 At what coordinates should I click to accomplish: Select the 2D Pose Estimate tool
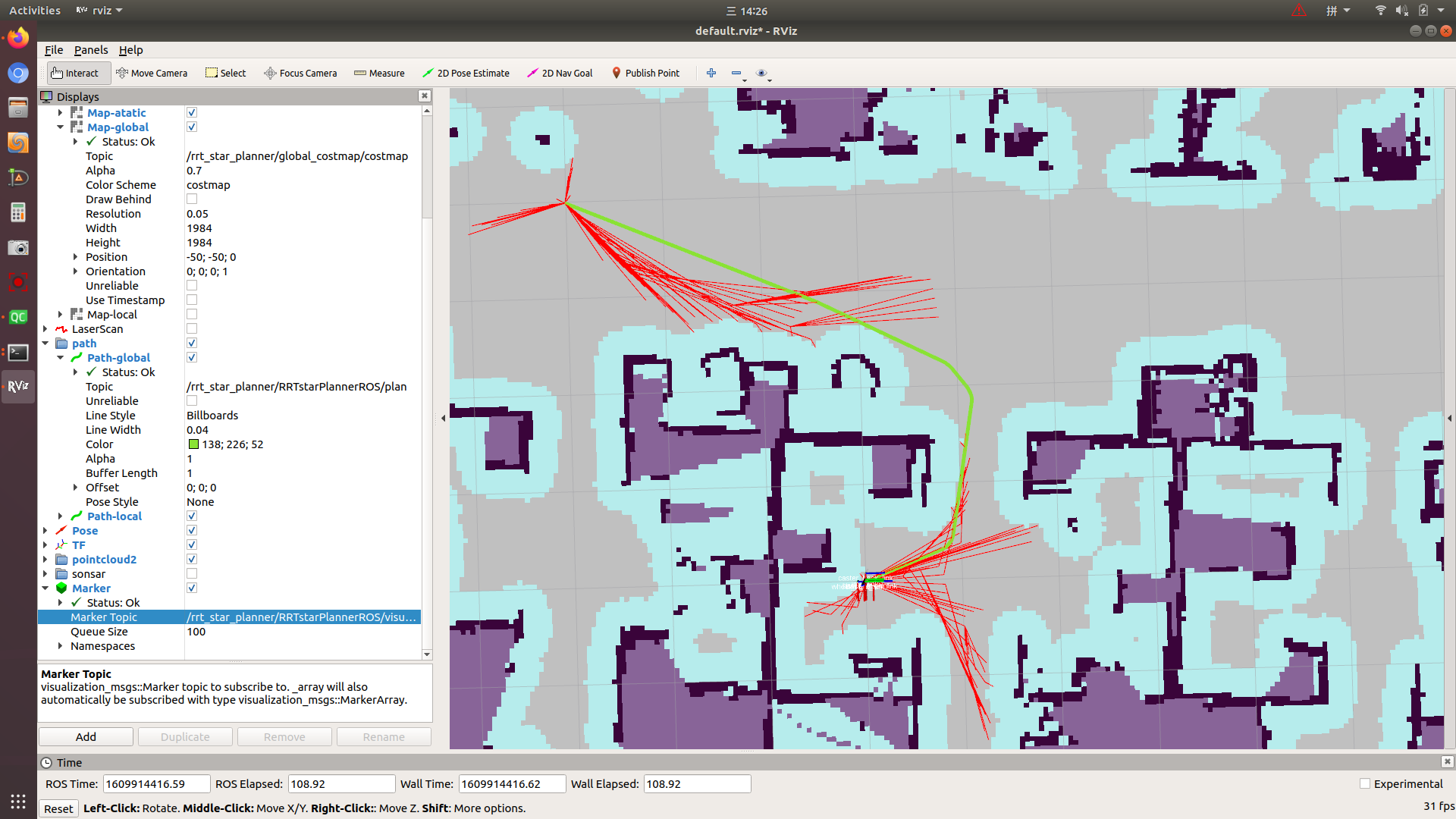tap(466, 73)
